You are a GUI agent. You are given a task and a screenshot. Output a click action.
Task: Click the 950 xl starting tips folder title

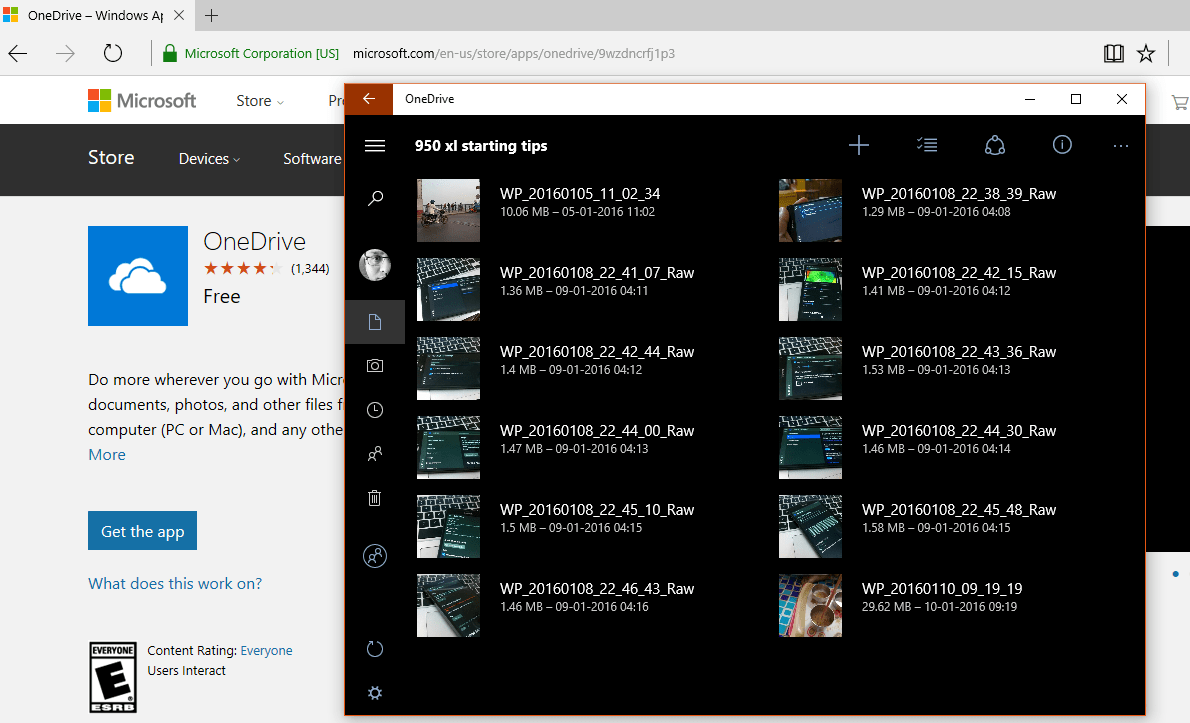(x=481, y=146)
